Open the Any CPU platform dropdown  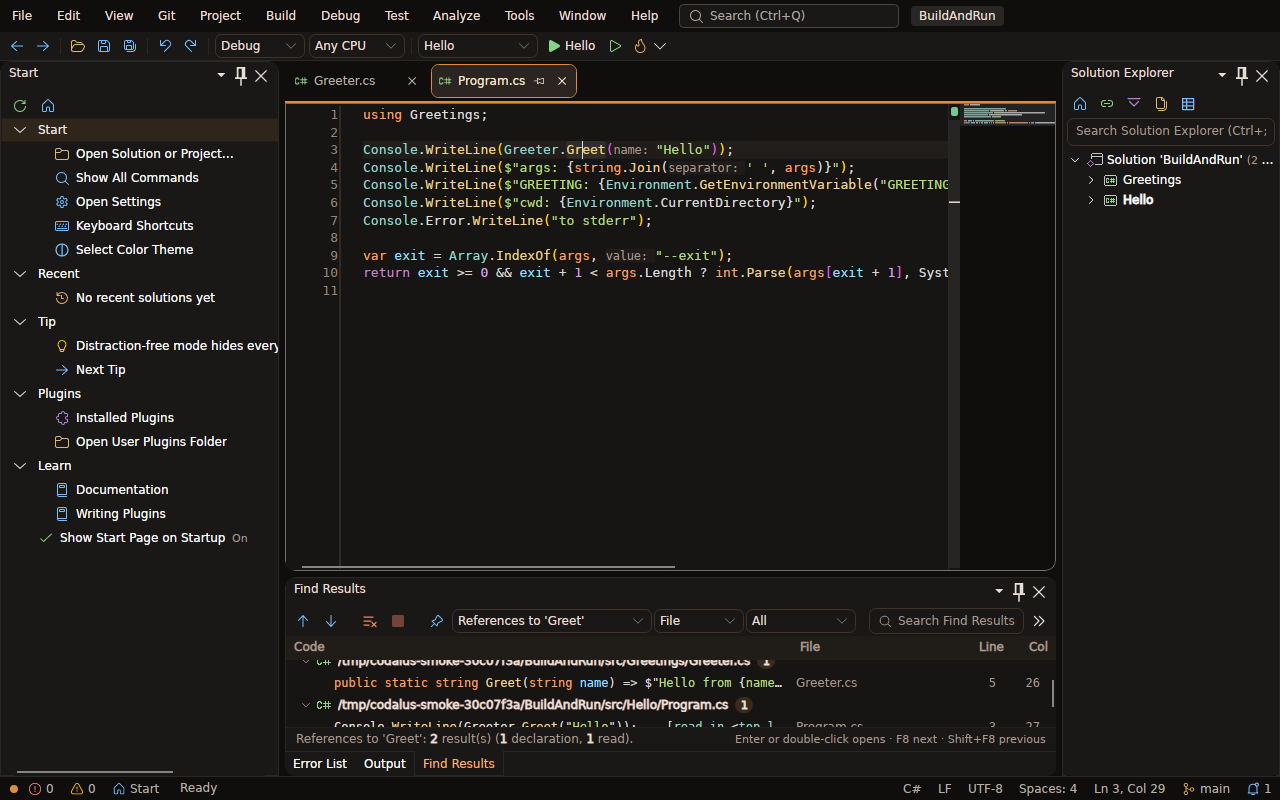pos(357,46)
